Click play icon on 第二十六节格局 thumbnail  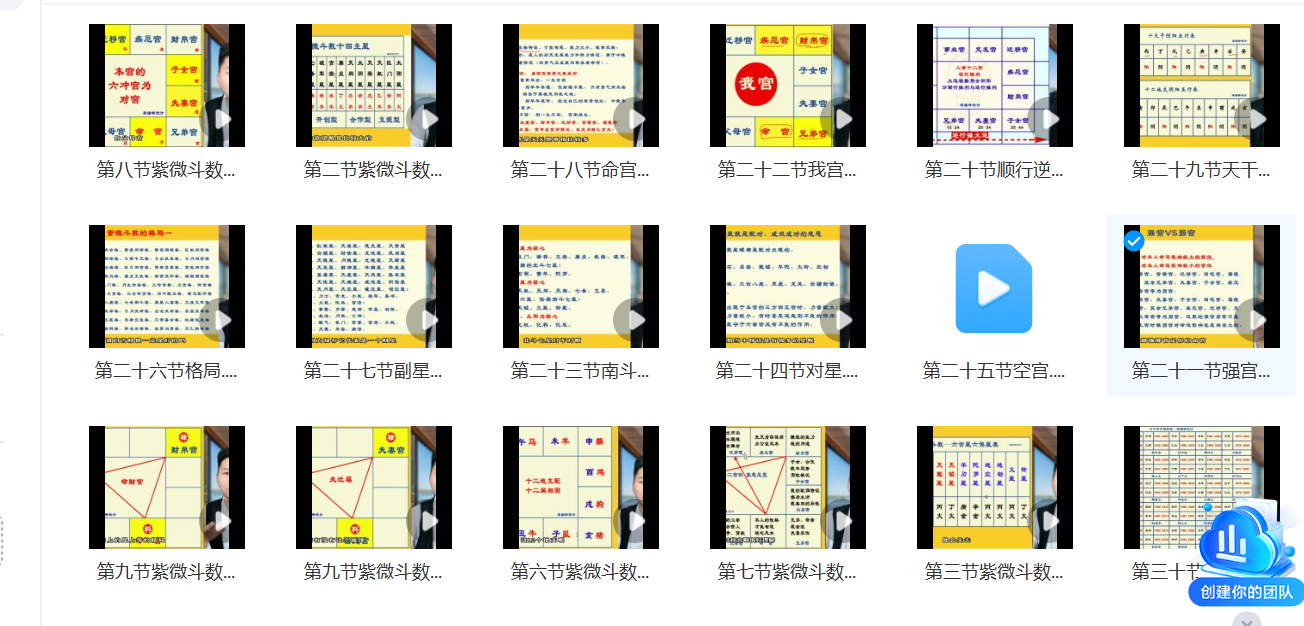(x=221, y=320)
